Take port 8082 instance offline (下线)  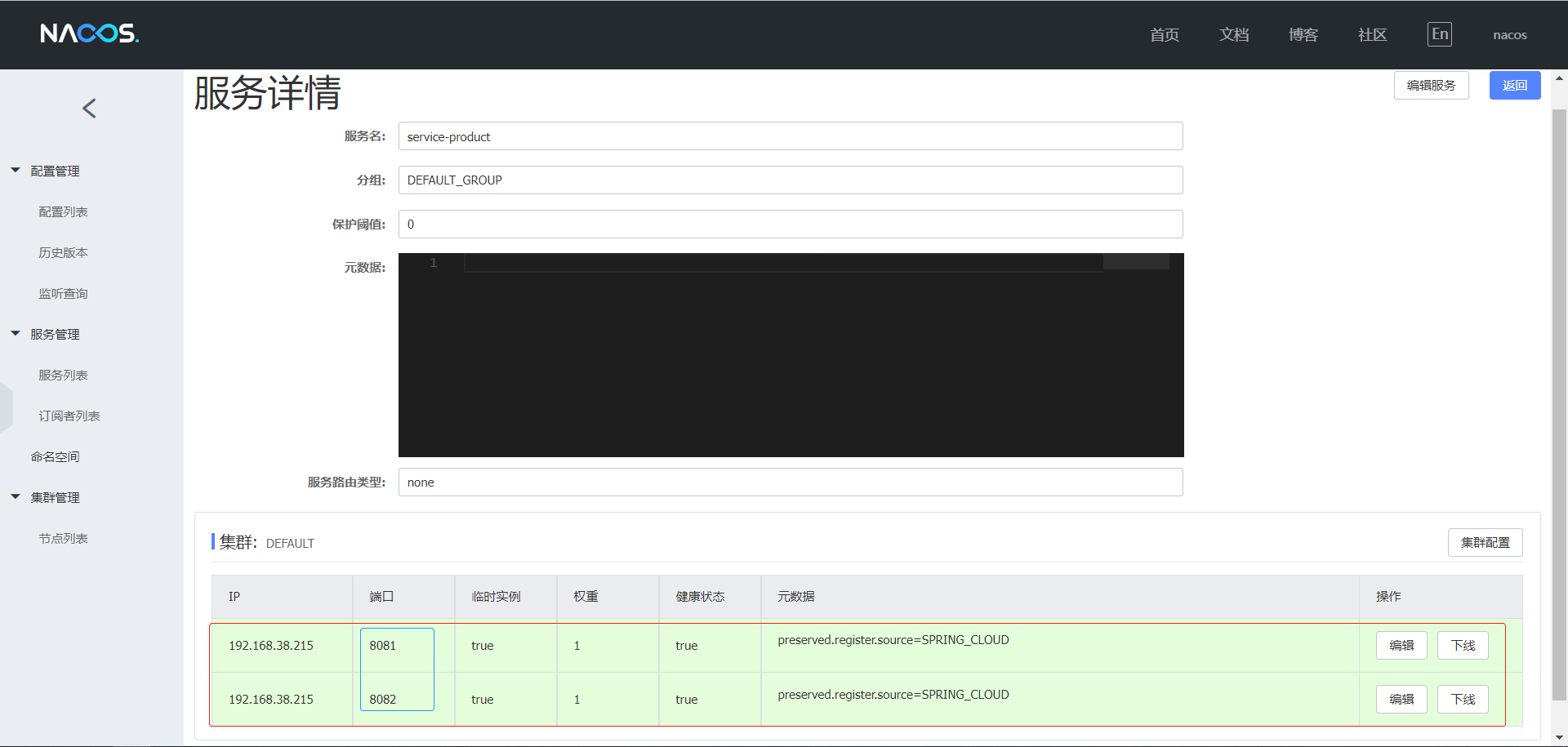pos(1463,699)
